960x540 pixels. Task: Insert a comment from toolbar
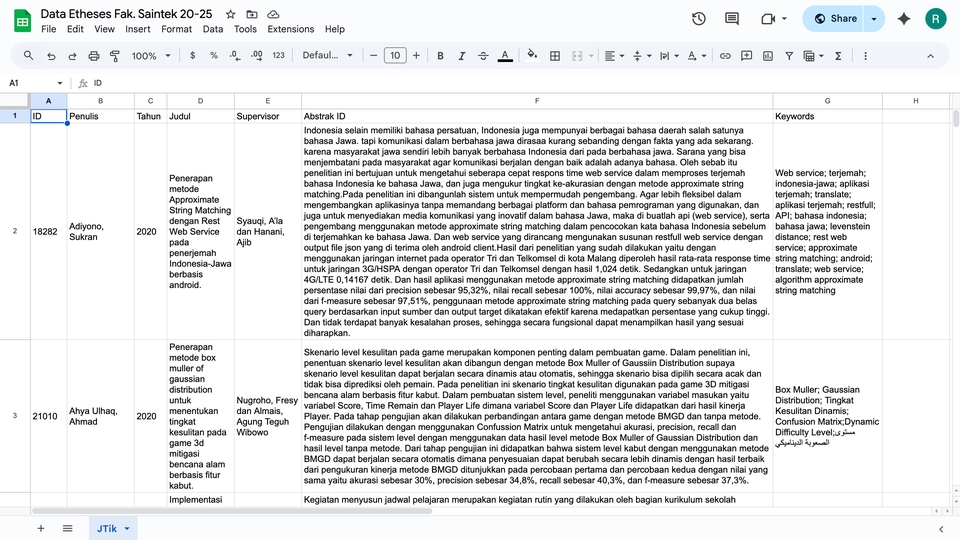746,56
